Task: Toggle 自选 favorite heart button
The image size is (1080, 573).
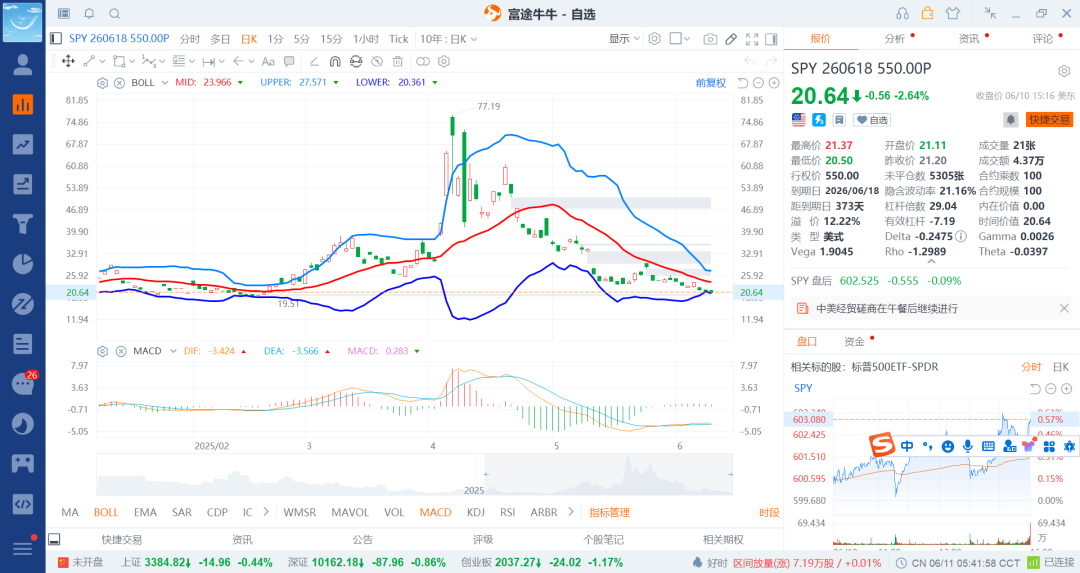Action: click(872, 120)
